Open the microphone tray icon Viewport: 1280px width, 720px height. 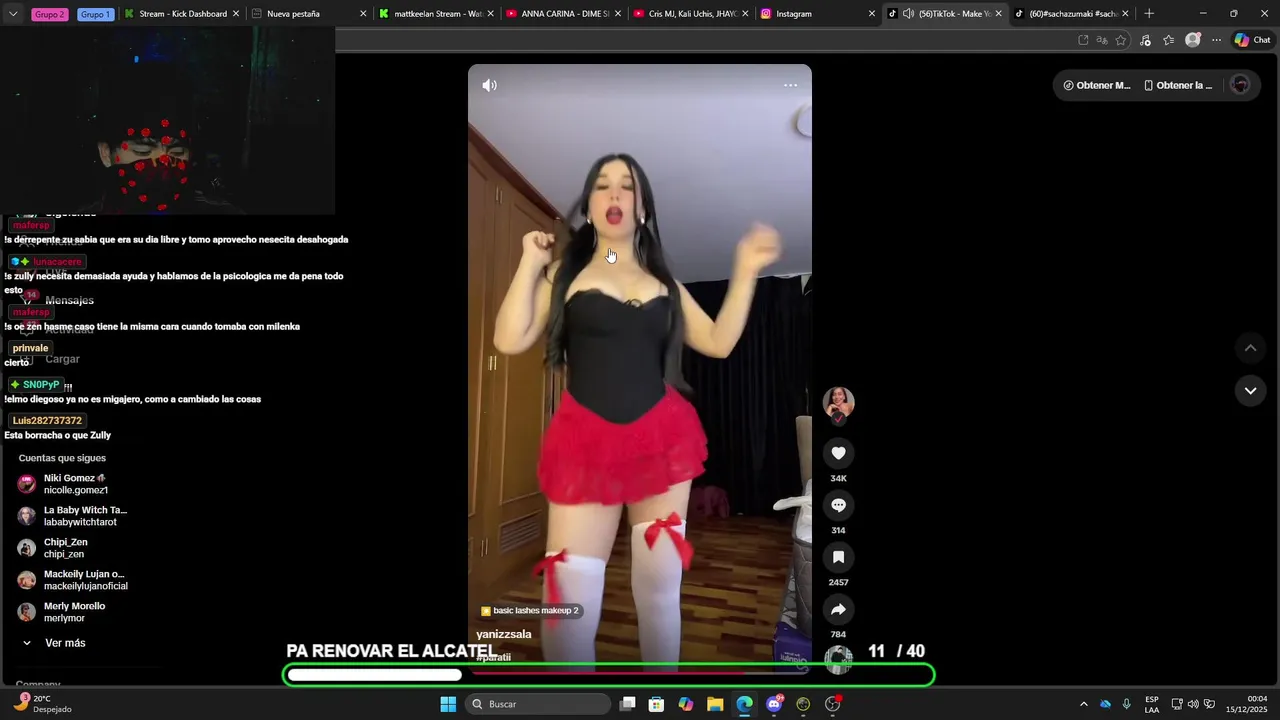pyautogui.click(x=1126, y=704)
